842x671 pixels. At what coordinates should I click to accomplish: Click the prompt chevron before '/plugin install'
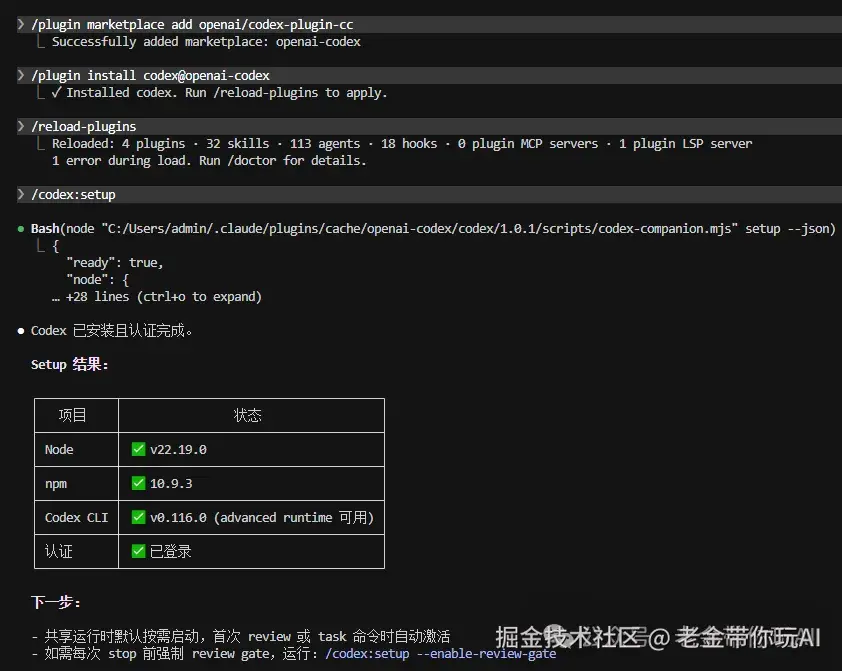coord(21,75)
